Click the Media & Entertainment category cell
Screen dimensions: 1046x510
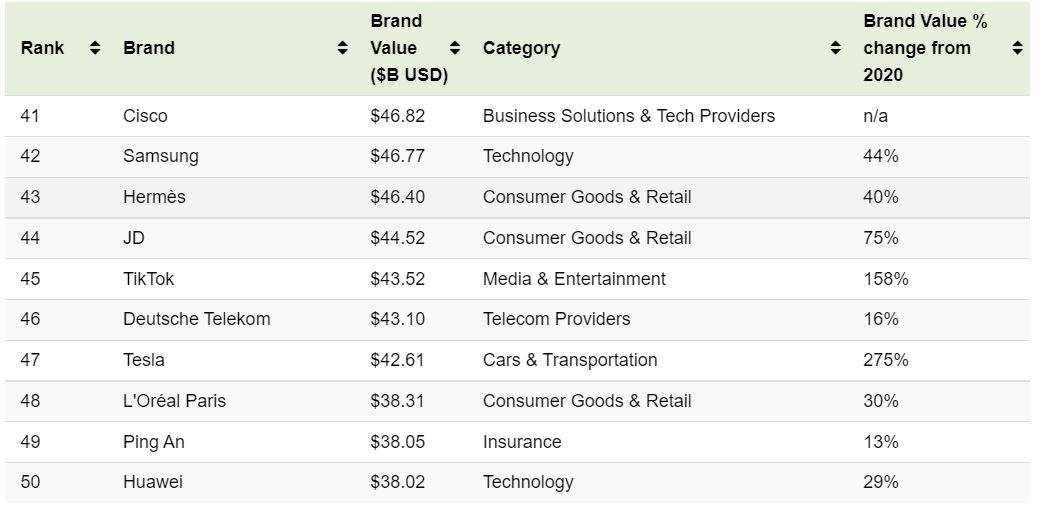[x=574, y=279]
